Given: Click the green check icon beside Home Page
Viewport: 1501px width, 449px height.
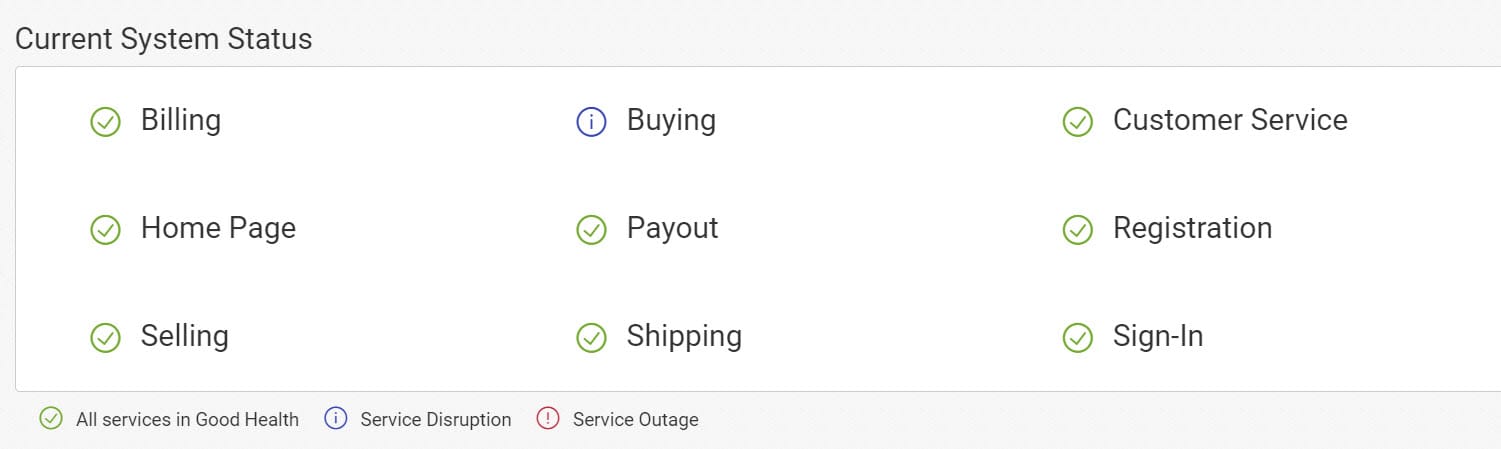Looking at the screenshot, I should (105, 230).
